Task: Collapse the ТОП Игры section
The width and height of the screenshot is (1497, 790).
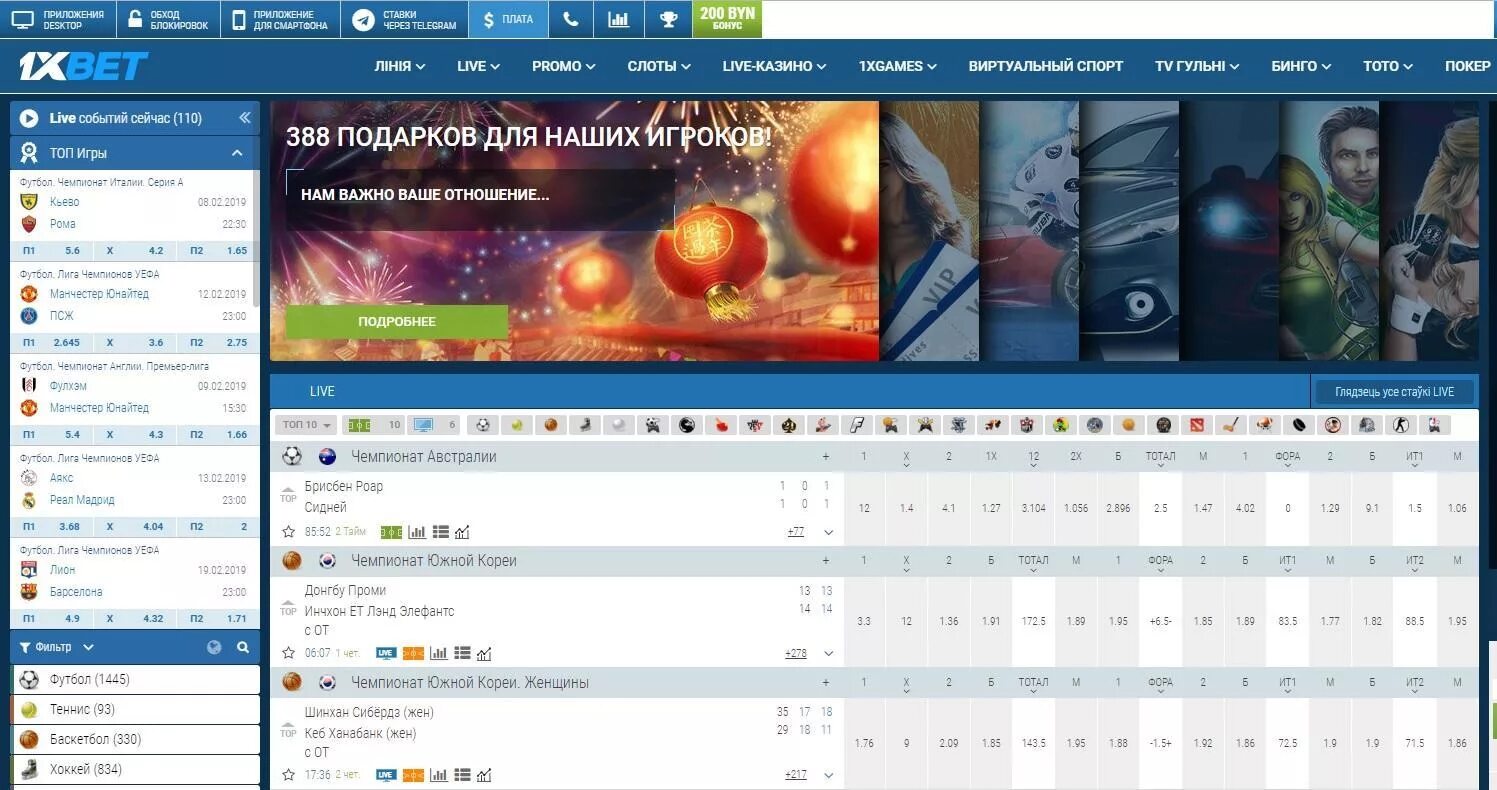Action: 237,153
